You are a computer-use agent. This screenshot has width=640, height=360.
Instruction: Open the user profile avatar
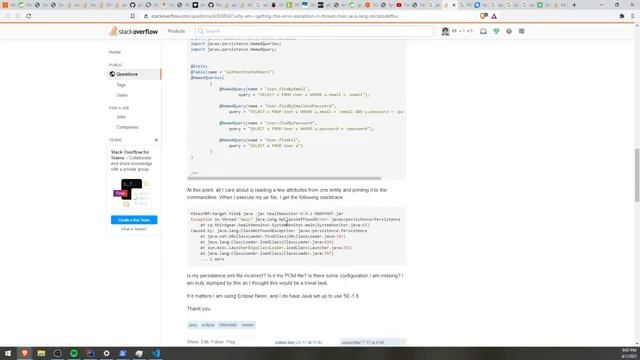(445, 31)
